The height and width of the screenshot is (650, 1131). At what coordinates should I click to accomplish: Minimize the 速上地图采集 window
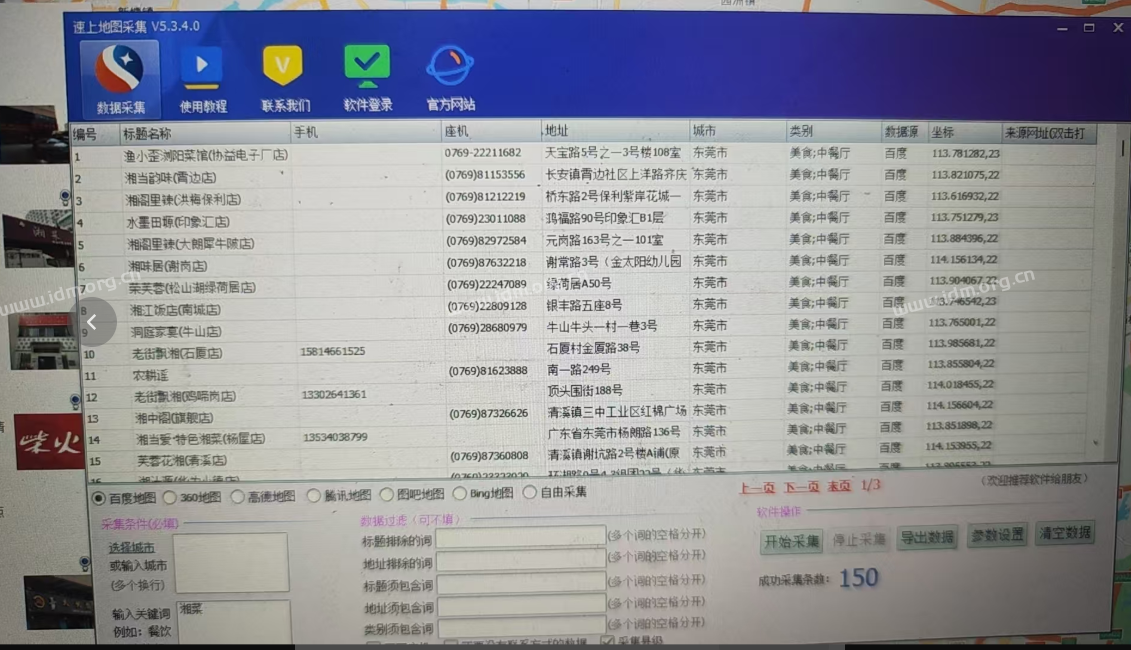point(1062,28)
